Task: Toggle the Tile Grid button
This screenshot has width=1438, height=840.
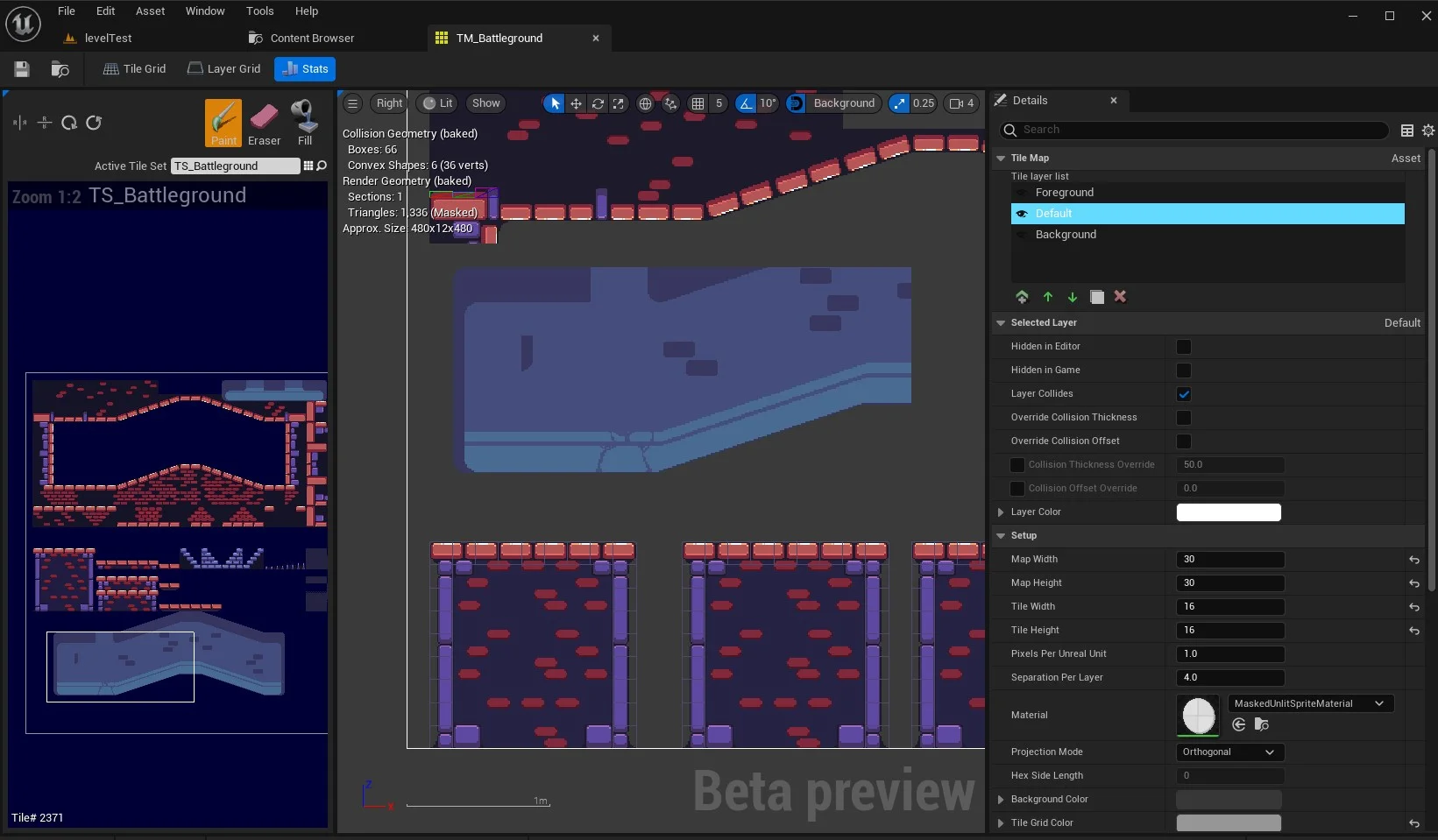Action: click(x=134, y=69)
